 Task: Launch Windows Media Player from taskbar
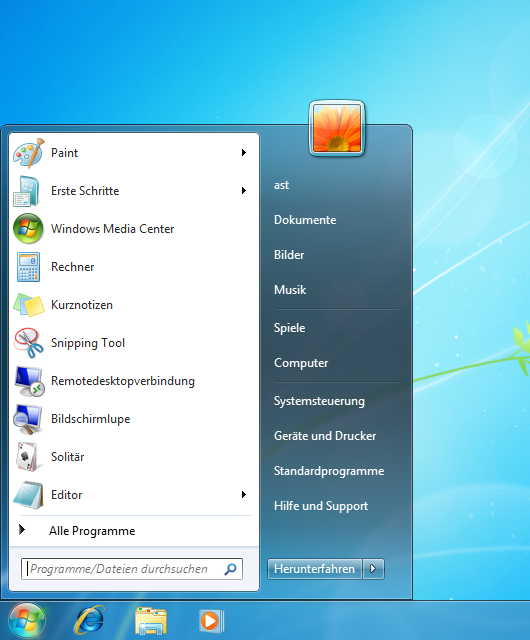[212, 621]
